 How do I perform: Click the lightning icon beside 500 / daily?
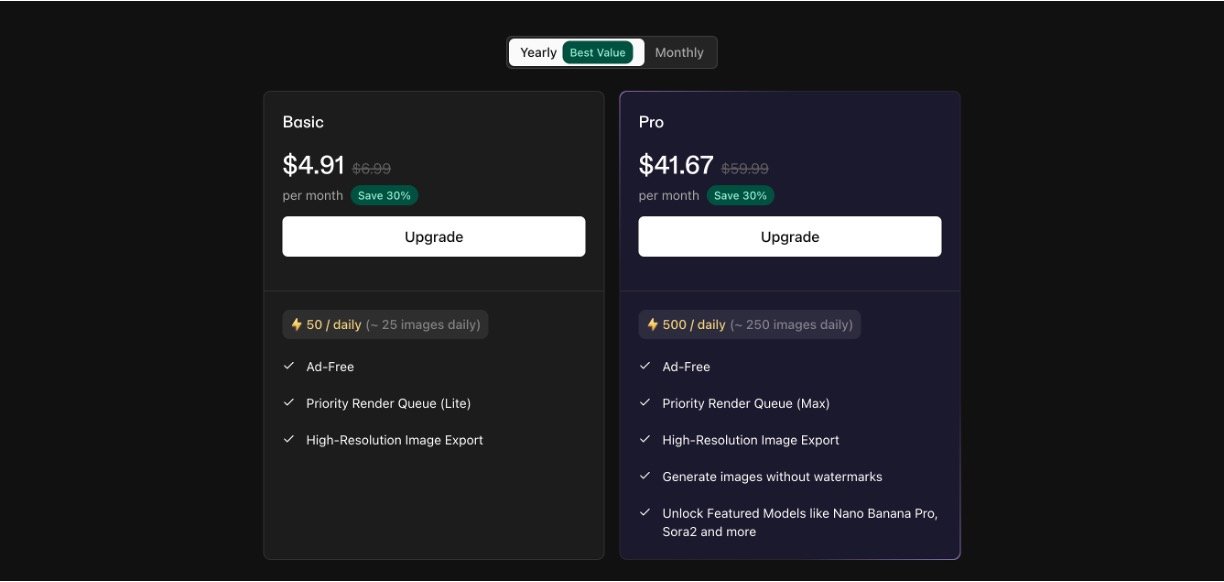coord(652,325)
